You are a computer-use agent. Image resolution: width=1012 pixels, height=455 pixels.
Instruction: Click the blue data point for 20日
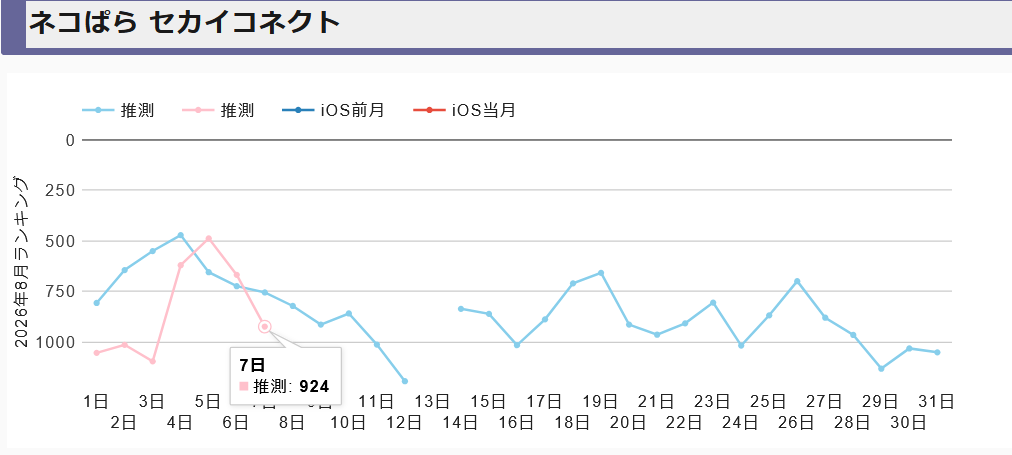(629, 325)
